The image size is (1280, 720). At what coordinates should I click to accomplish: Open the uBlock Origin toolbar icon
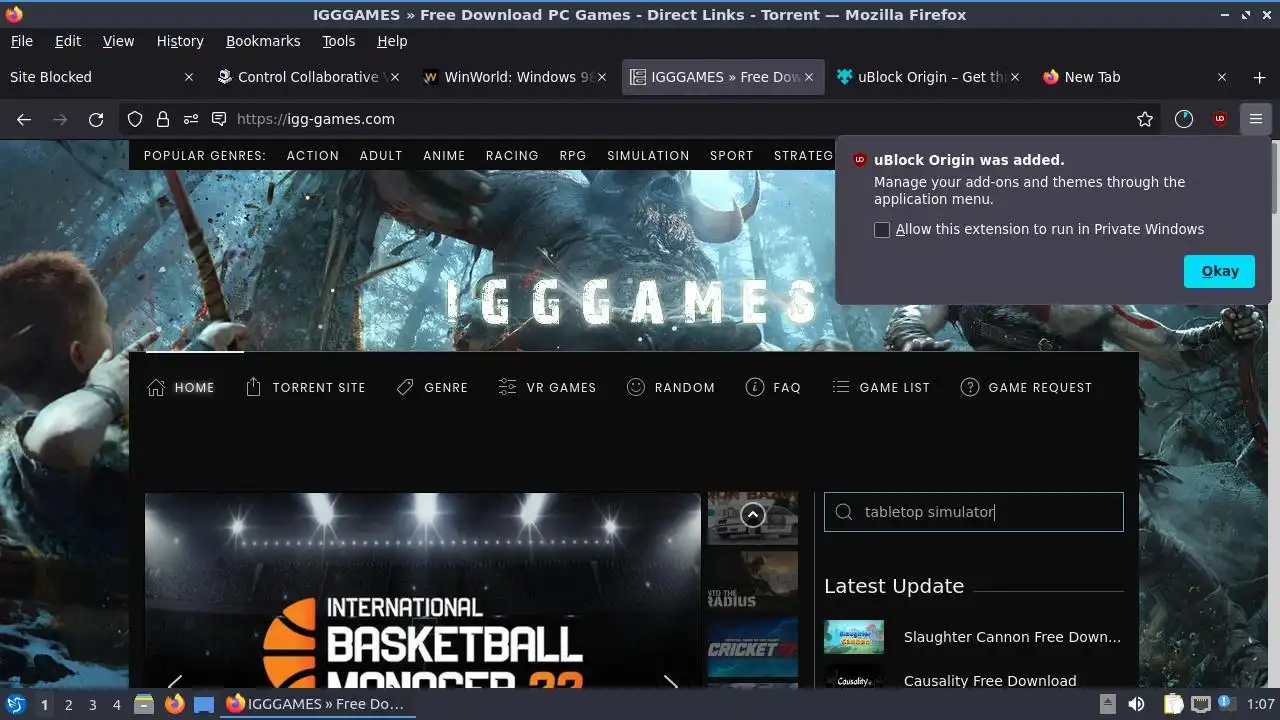[1220, 119]
